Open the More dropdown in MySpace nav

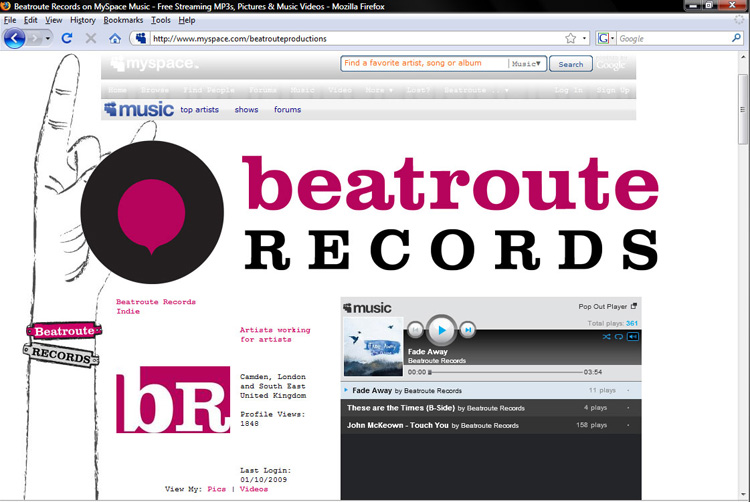click(379, 90)
